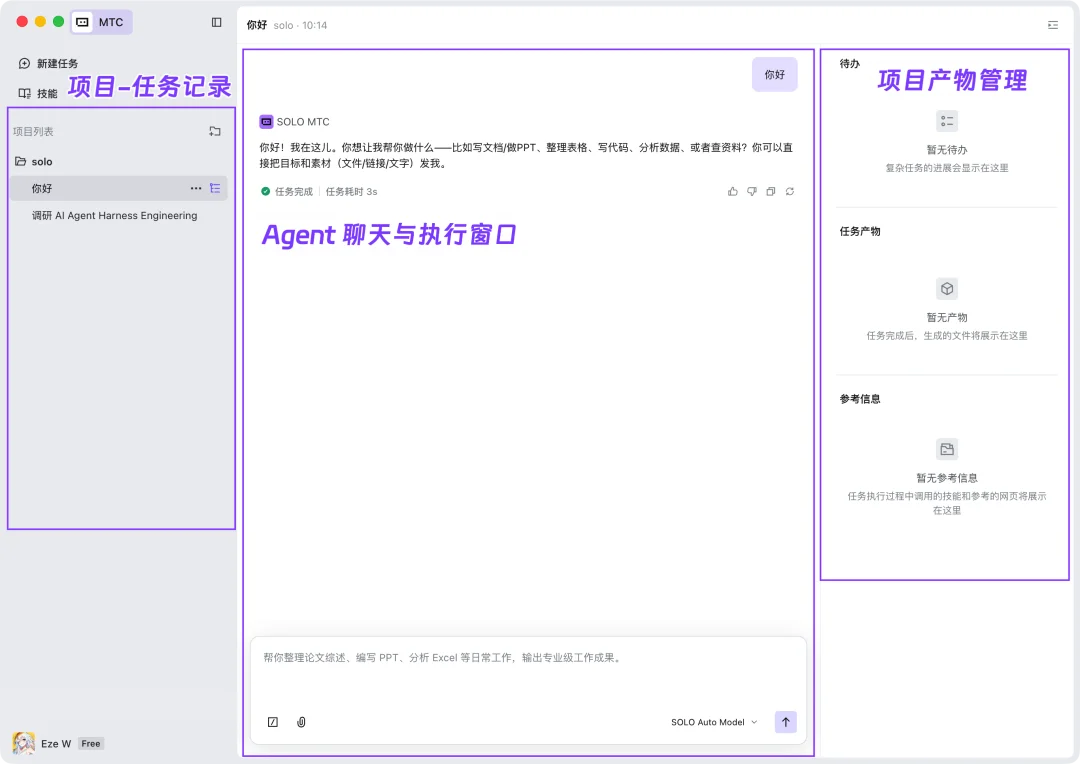This screenshot has height=764, width=1080.
Task: Click the image icon under 参考信息
Action: tap(947, 449)
